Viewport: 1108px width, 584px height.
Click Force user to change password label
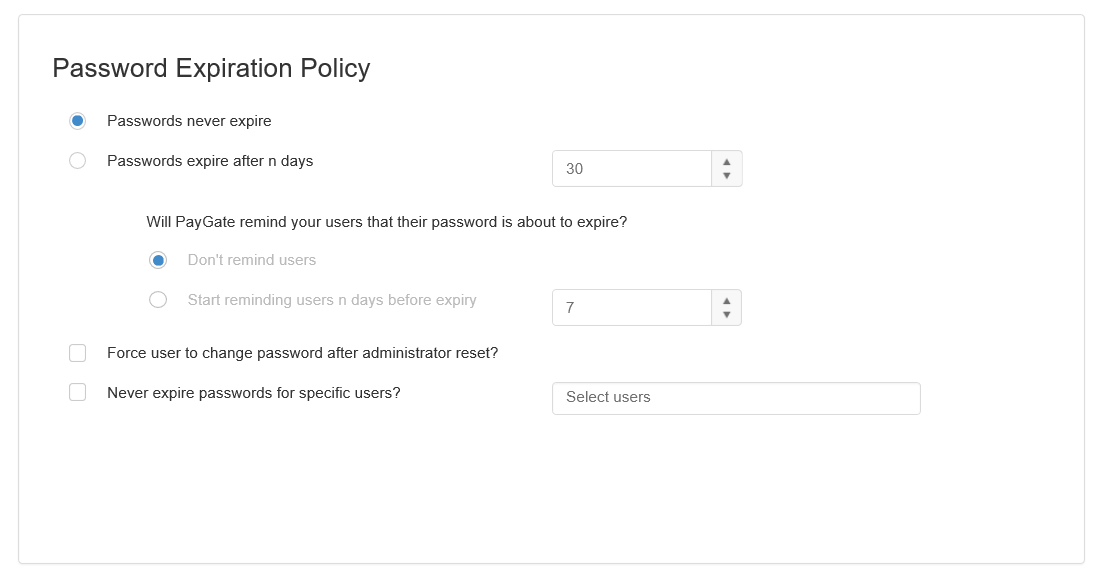302,353
